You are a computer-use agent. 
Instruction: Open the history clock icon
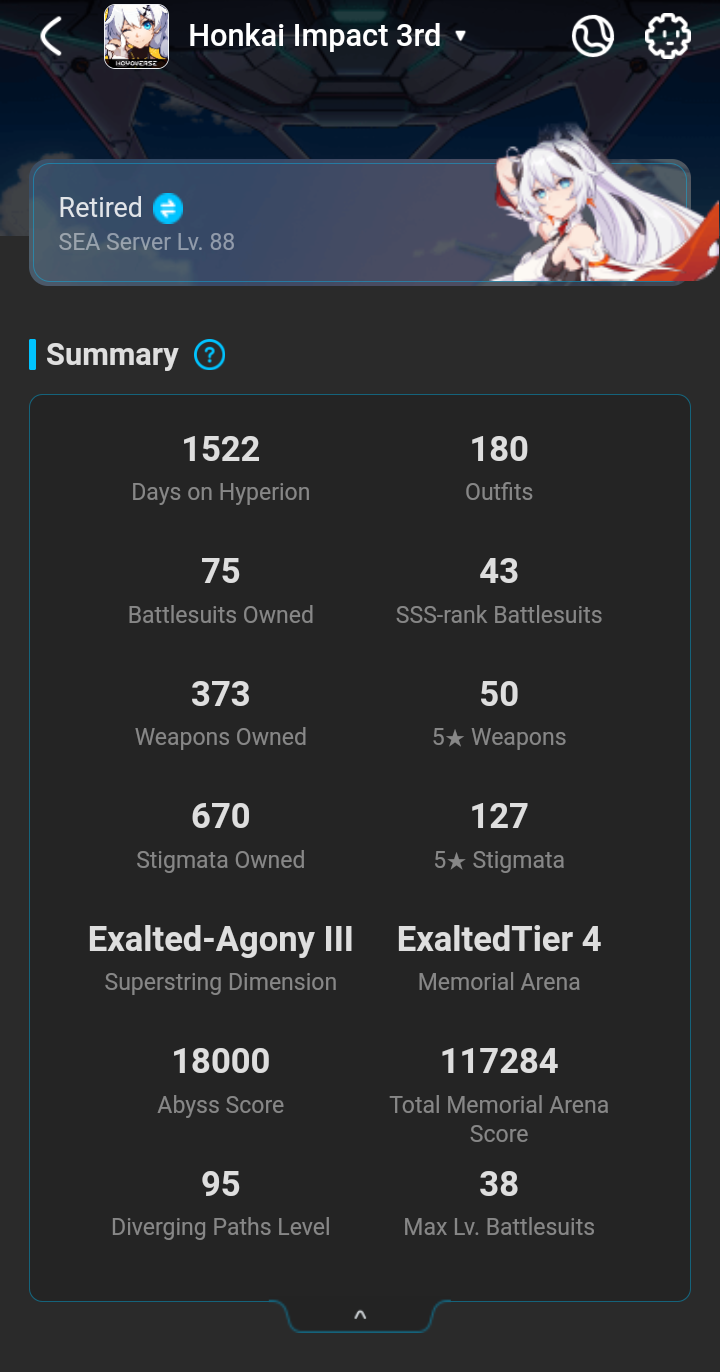click(592, 37)
